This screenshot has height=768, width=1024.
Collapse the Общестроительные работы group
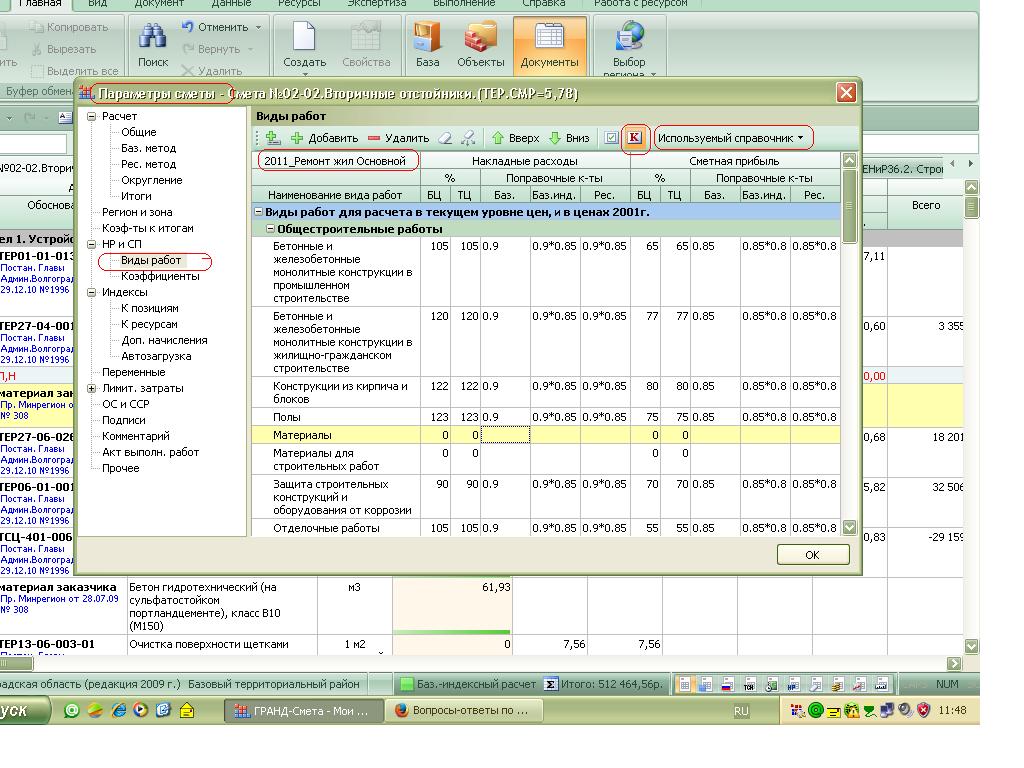click(271, 229)
